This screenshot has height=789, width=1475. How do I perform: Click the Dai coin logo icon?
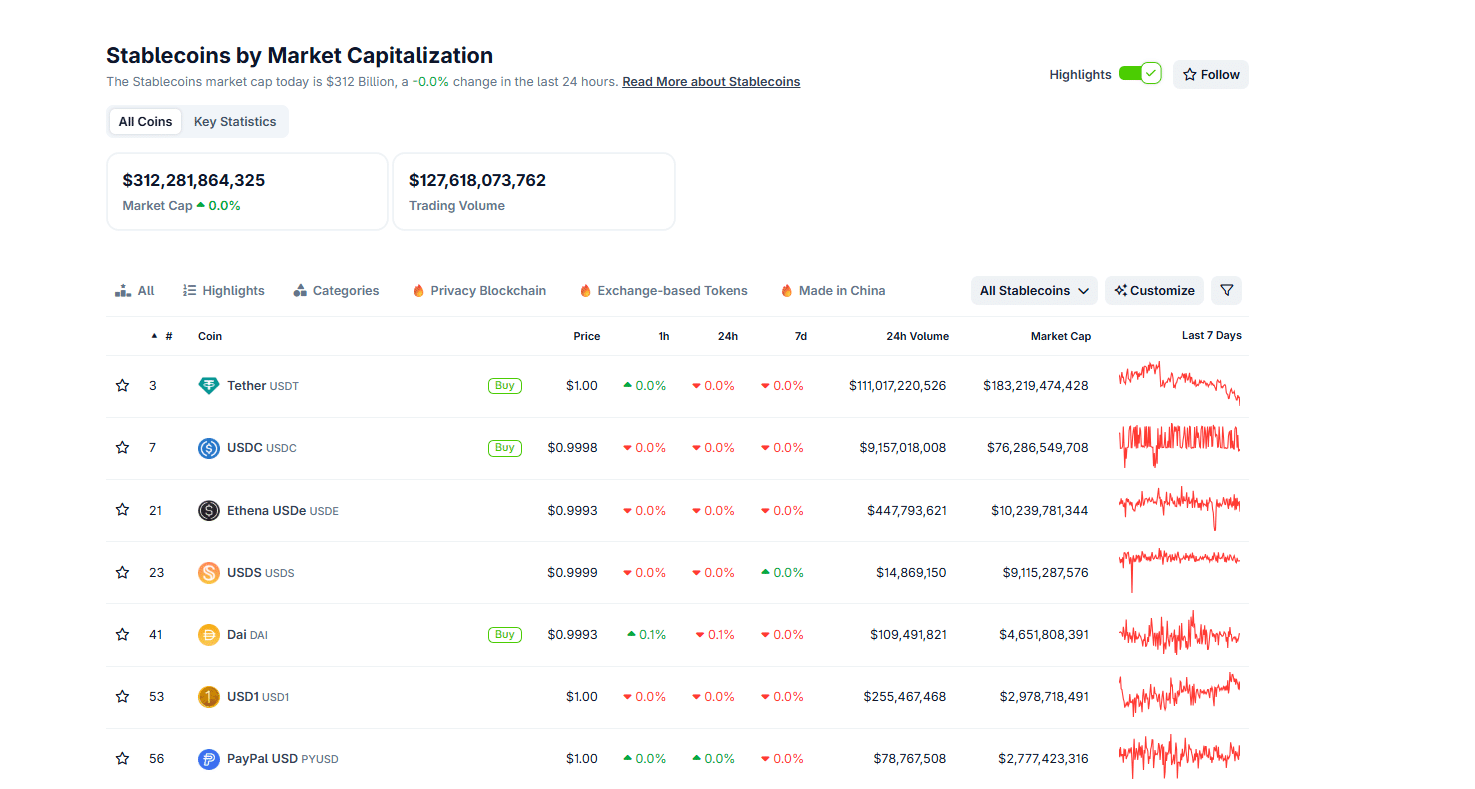(208, 635)
